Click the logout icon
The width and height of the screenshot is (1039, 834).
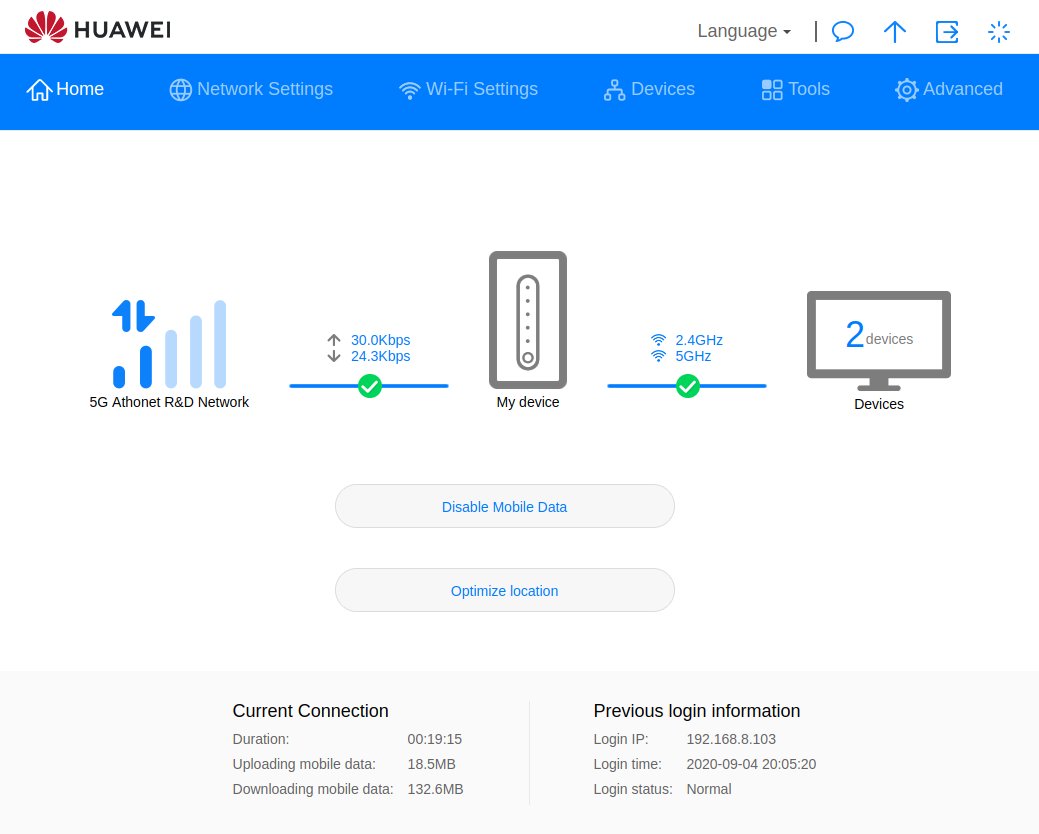coord(947,31)
